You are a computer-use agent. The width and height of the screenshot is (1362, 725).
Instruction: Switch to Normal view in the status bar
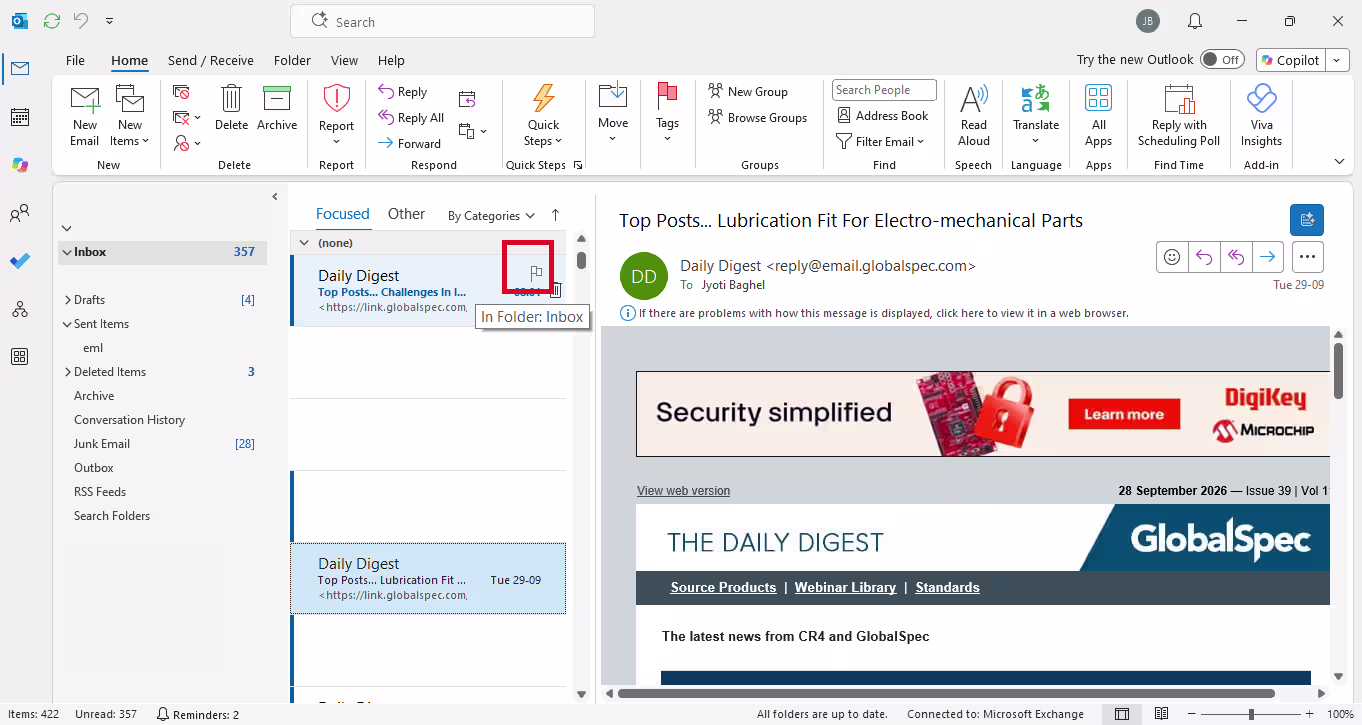[1122, 714]
